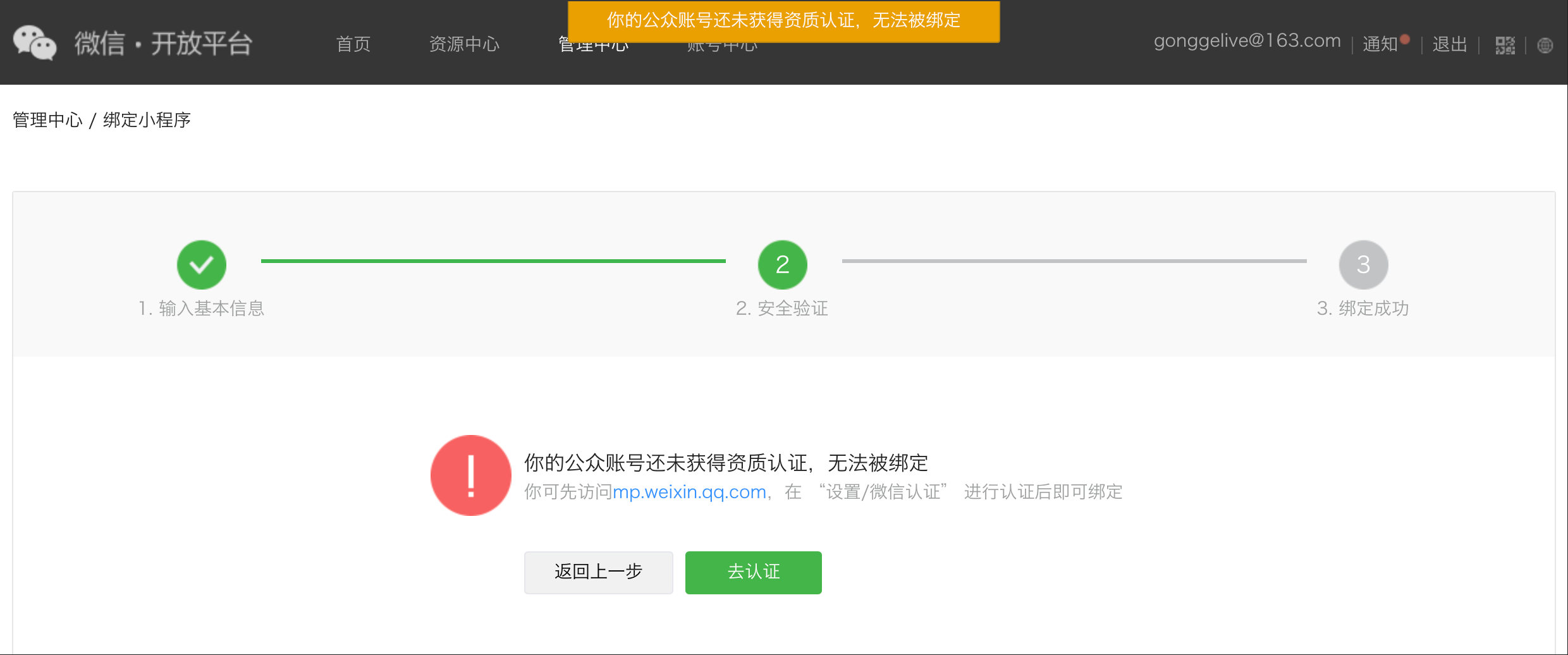
Task: Click 管理中心 in the breadcrumb
Action: pos(47,120)
